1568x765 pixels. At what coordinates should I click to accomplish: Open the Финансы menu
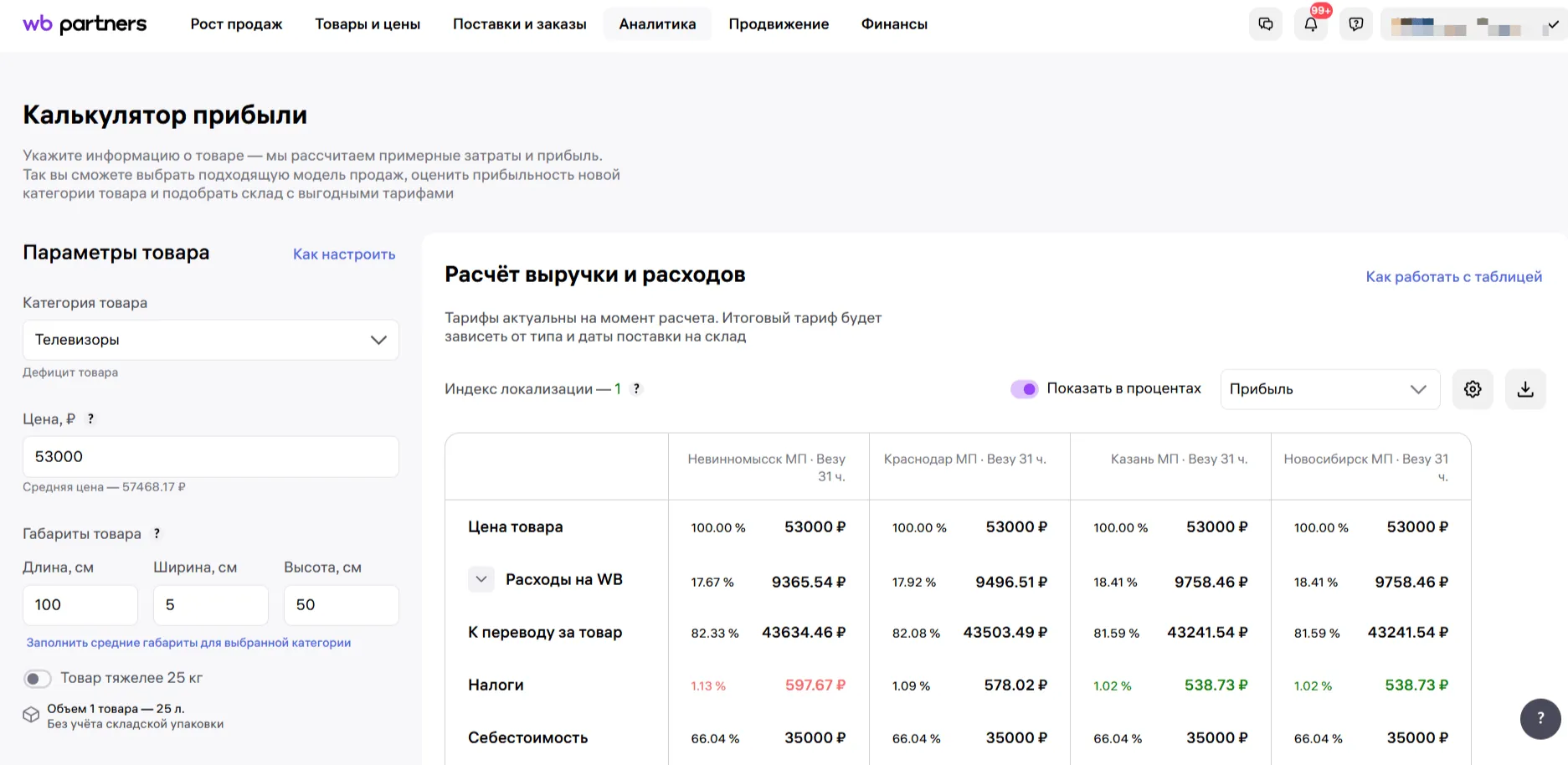[894, 24]
